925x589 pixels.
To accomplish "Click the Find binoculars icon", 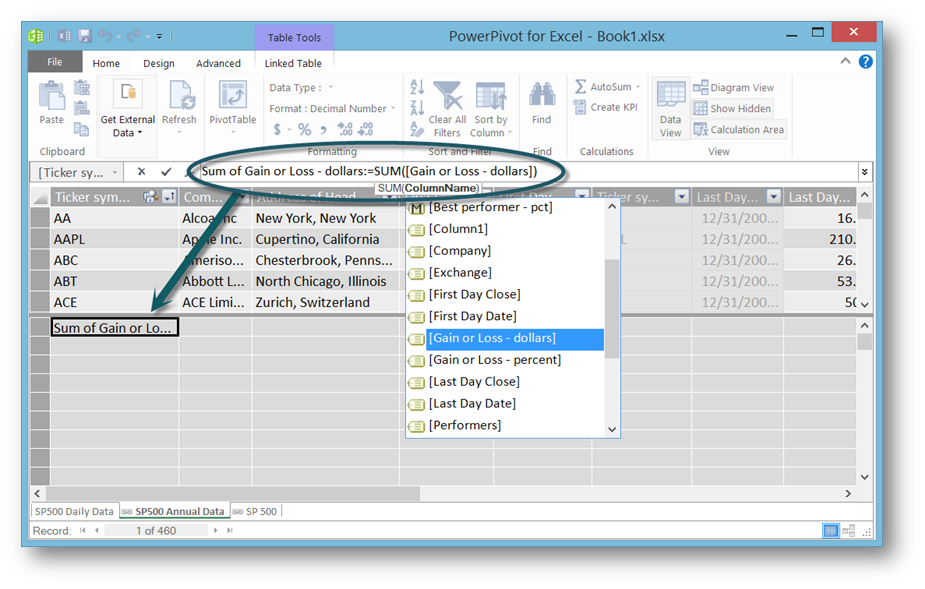I will pos(542,94).
